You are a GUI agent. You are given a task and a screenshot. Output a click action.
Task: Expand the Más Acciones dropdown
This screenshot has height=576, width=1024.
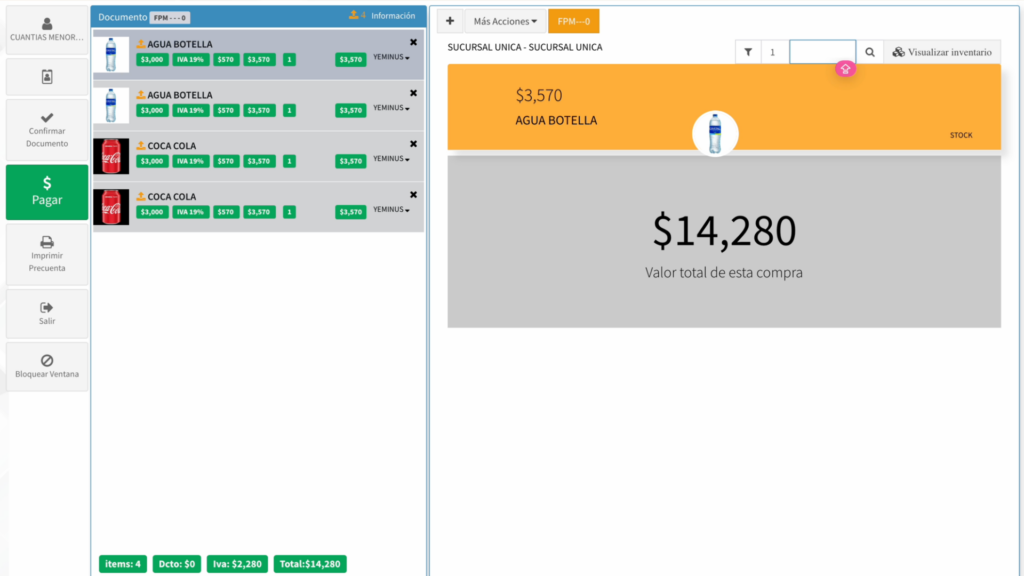point(505,21)
